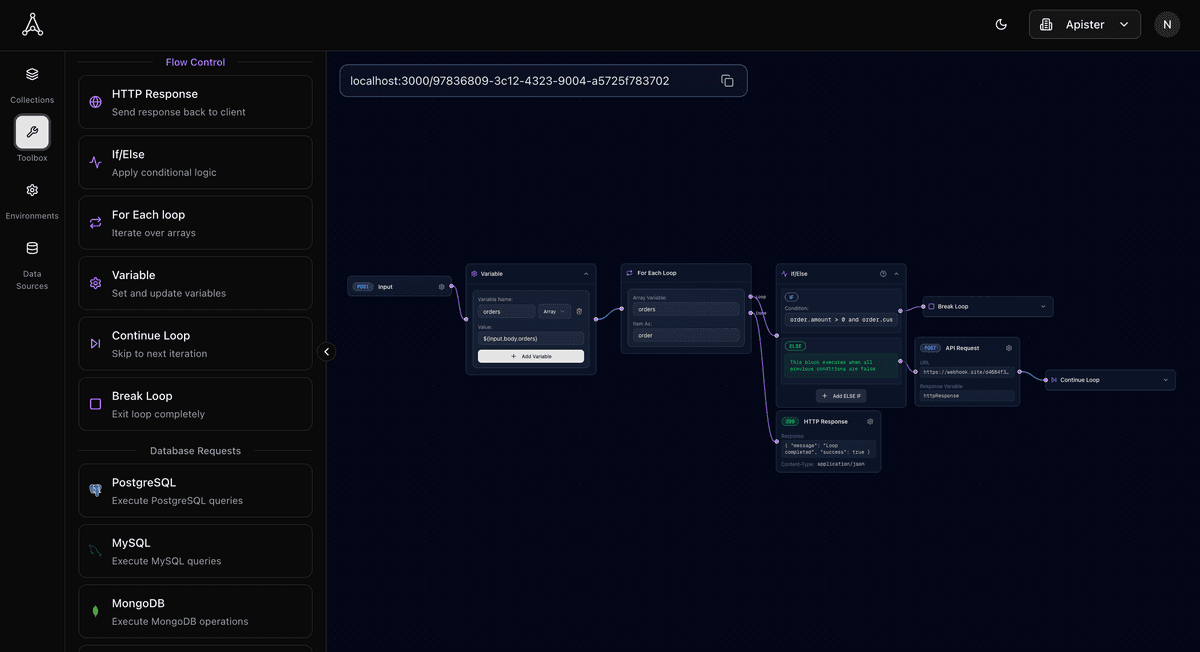
Task: Open the Array type dropdown
Action: (554, 311)
